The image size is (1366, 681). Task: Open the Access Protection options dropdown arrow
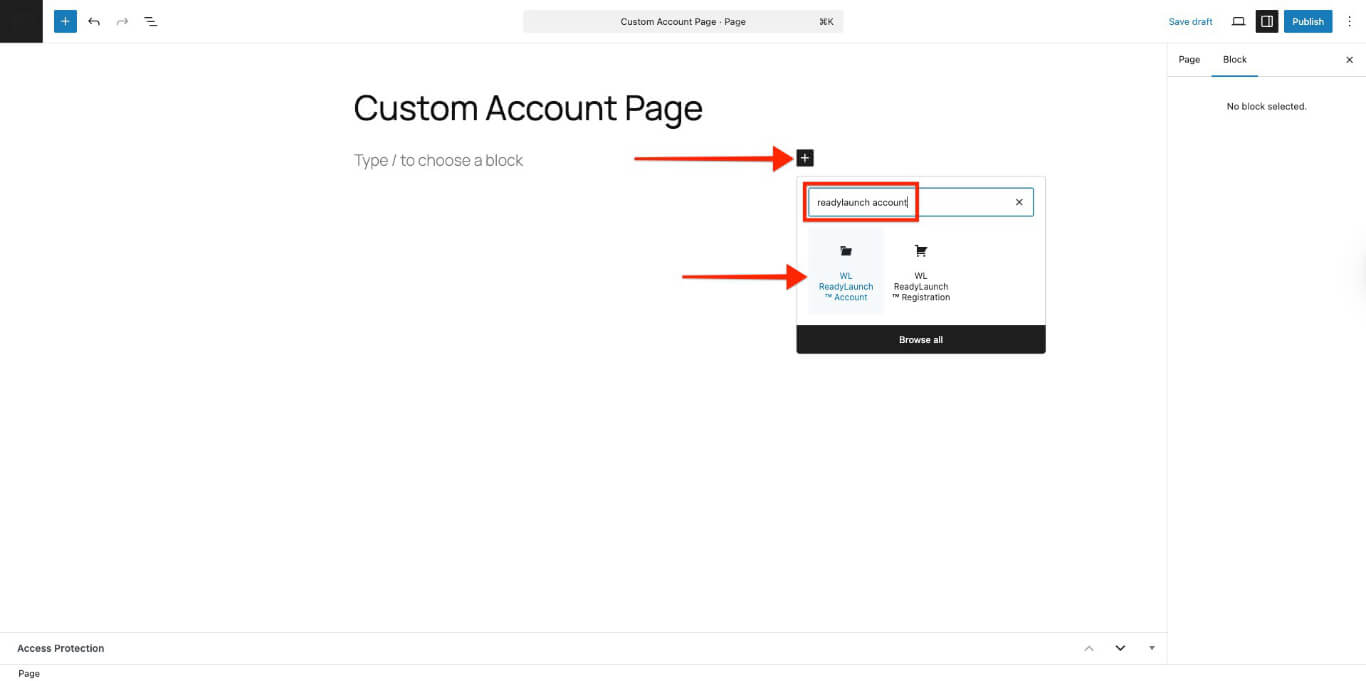tap(1151, 648)
